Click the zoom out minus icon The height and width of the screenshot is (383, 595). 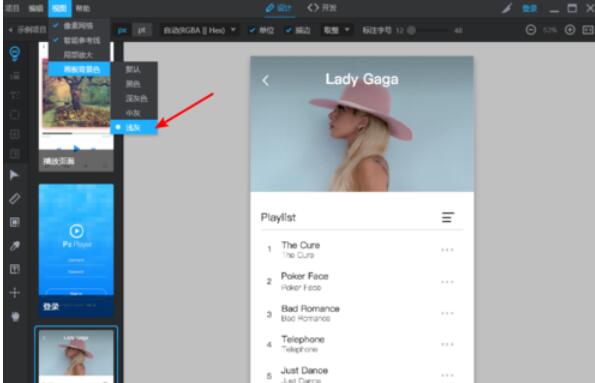click(x=530, y=30)
